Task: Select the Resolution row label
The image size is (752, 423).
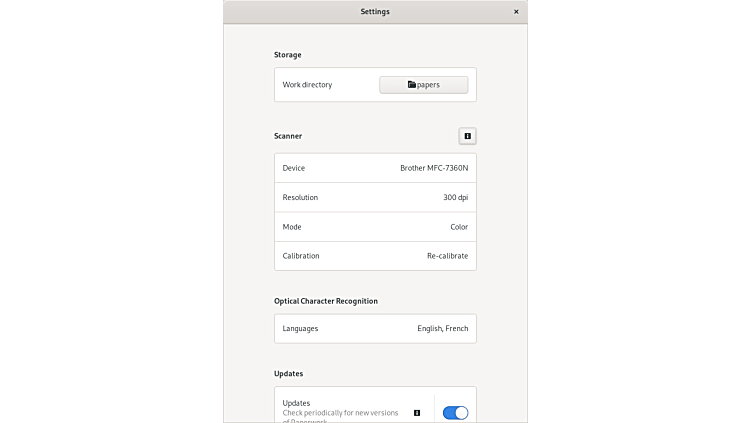Action: point(300,197)
